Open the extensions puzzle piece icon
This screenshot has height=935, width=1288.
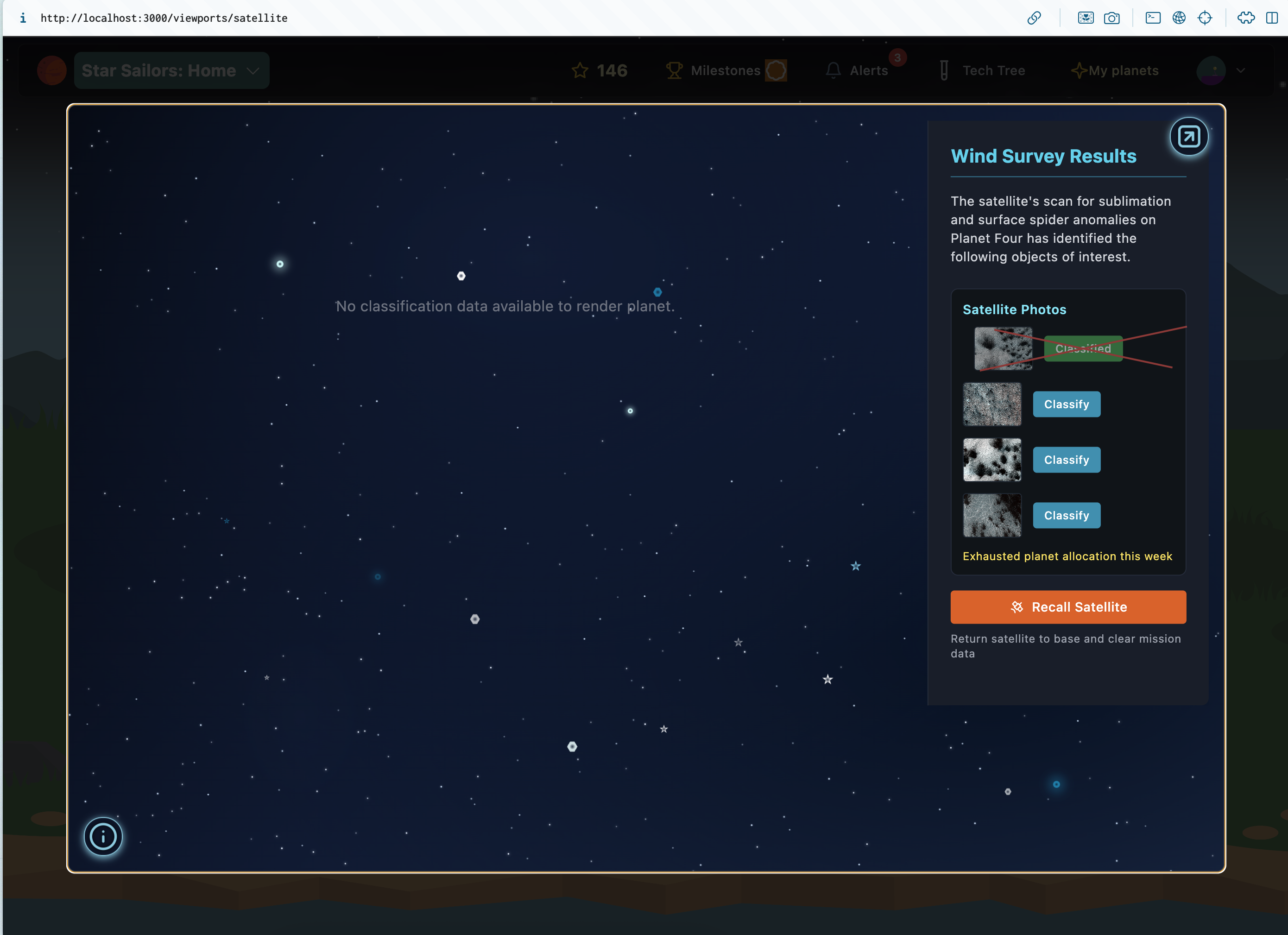pyautogui.click(x=1245, y=18)
